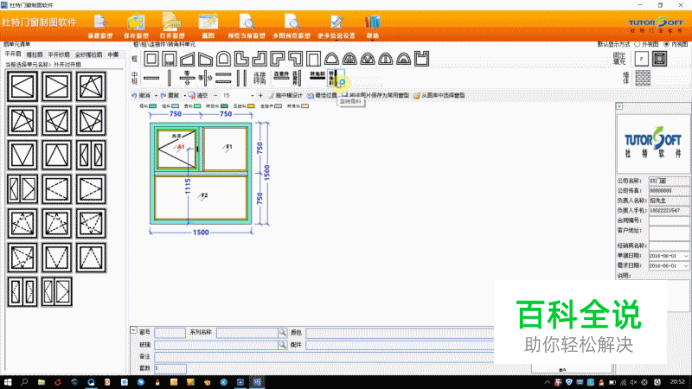The image size is (692, 389).
Task: Open the zoom value 15 dropdown
Action: (252, 95)
